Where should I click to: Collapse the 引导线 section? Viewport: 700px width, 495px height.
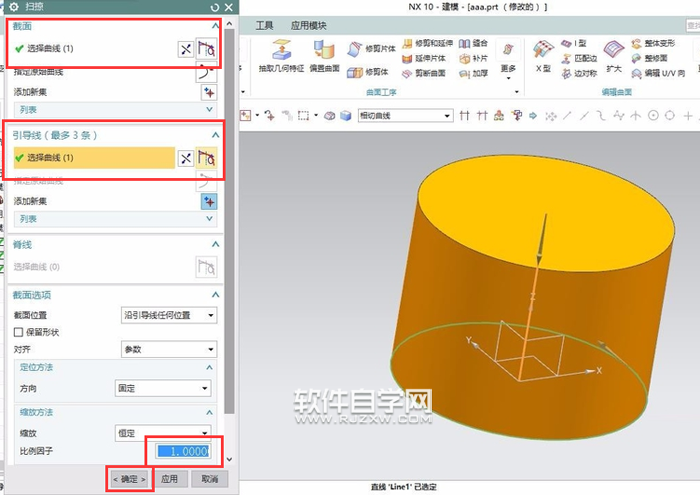coord(215,135)
